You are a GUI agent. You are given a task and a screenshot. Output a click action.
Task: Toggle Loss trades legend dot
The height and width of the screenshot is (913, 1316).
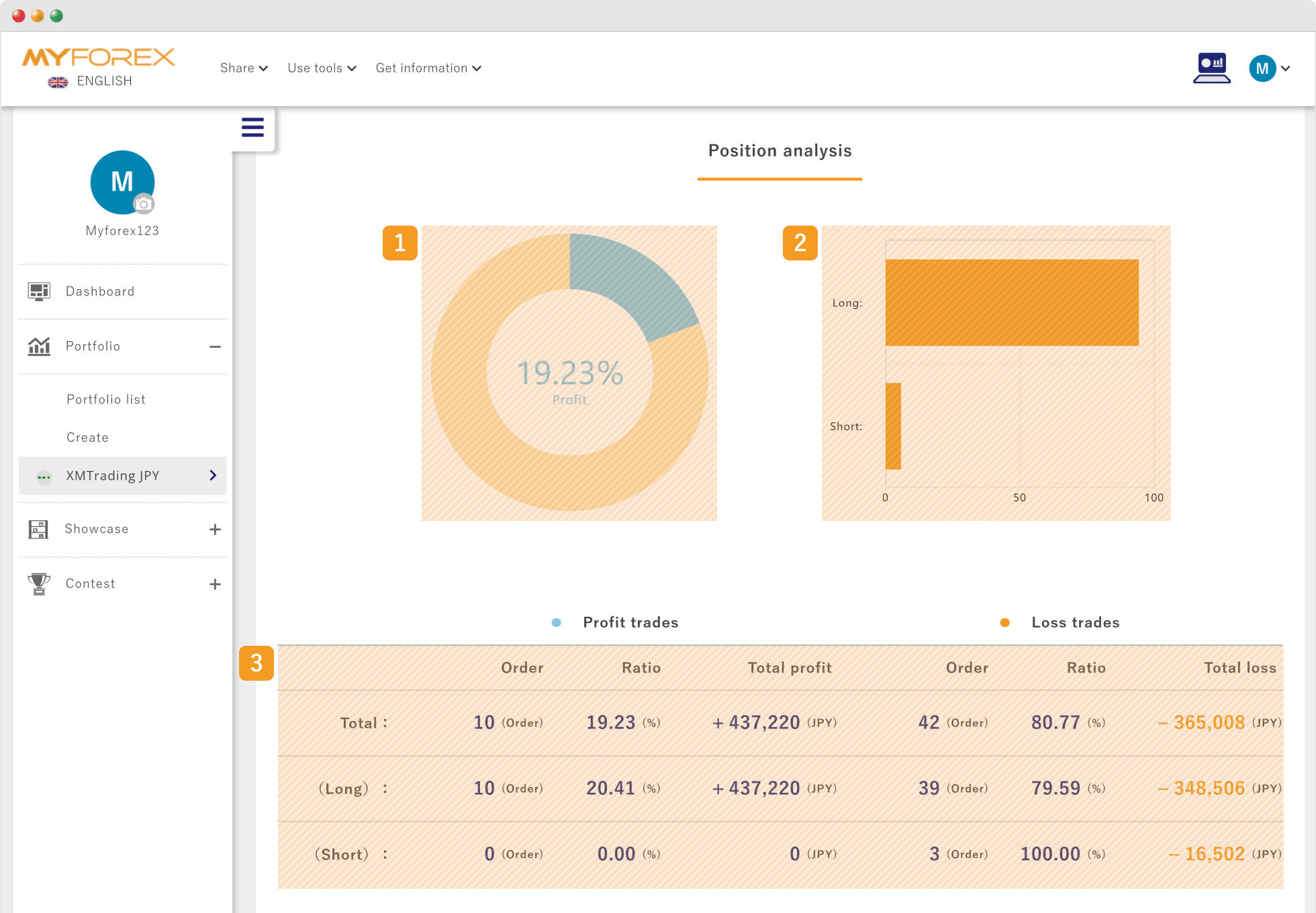(x=1004, y=622)
